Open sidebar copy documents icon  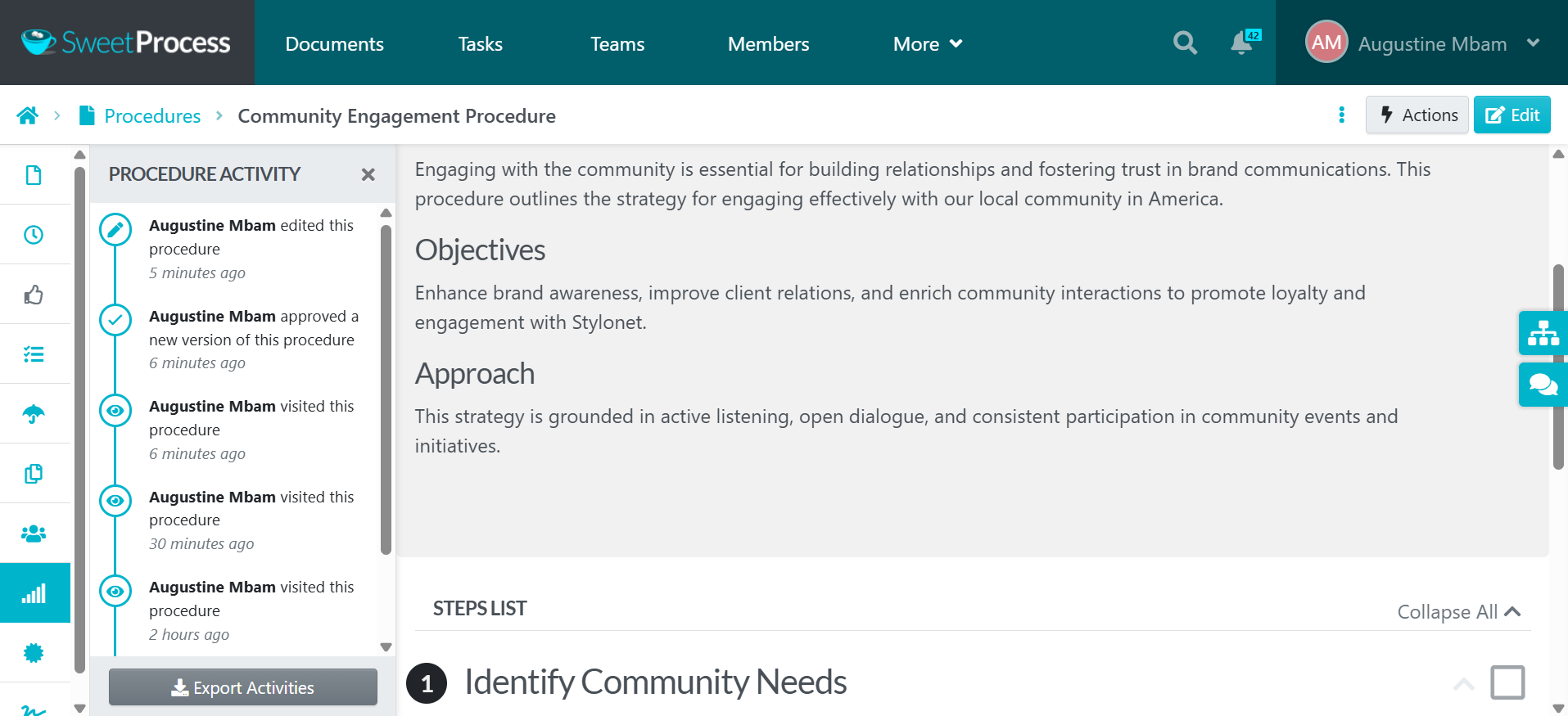tap(34, 474)
